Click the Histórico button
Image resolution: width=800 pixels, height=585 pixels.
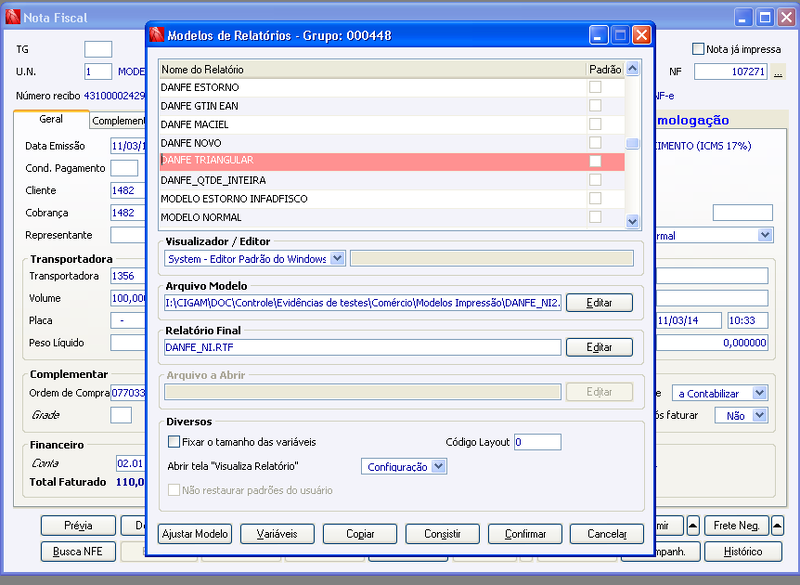tap(743, 551)
